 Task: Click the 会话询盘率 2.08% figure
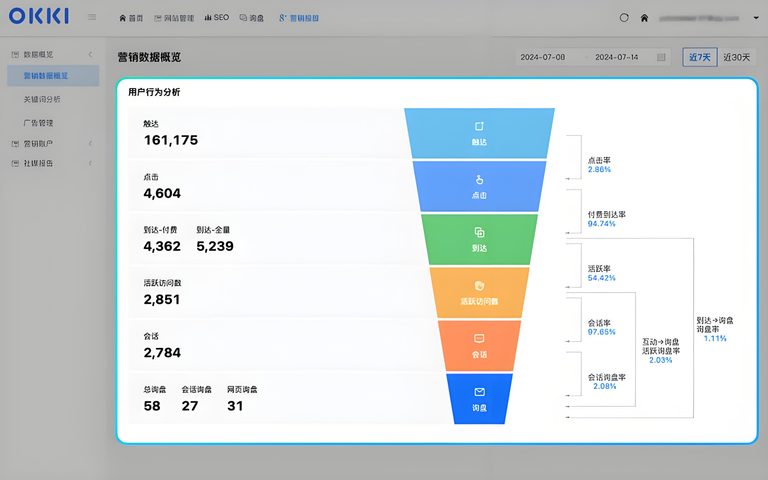605,386
